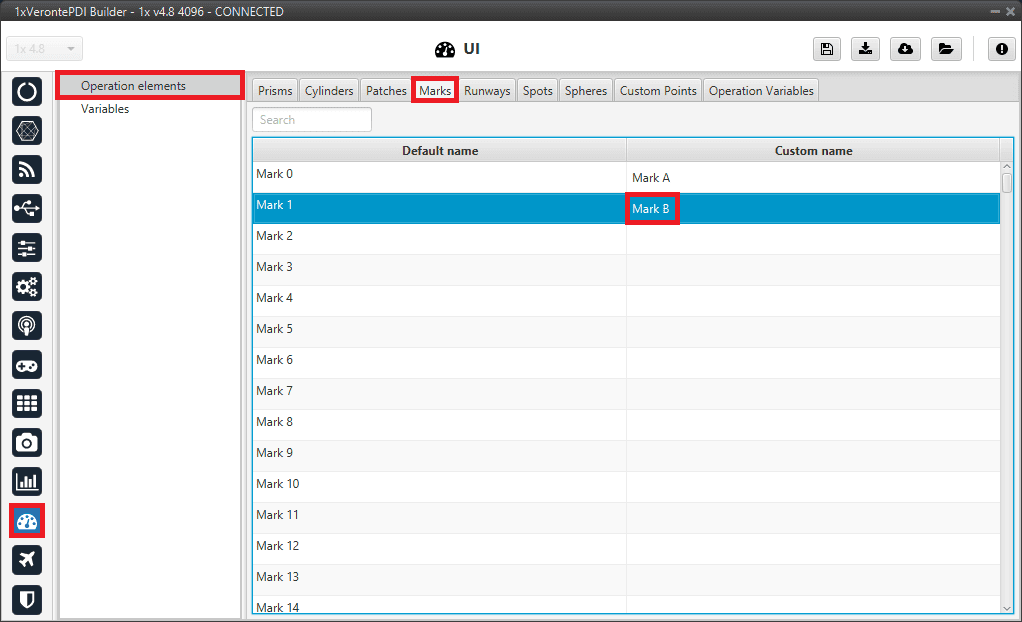This screenshot has height=622, width=1022.
Task: Switch to the Custom Points tab
Action: point(658,90)
